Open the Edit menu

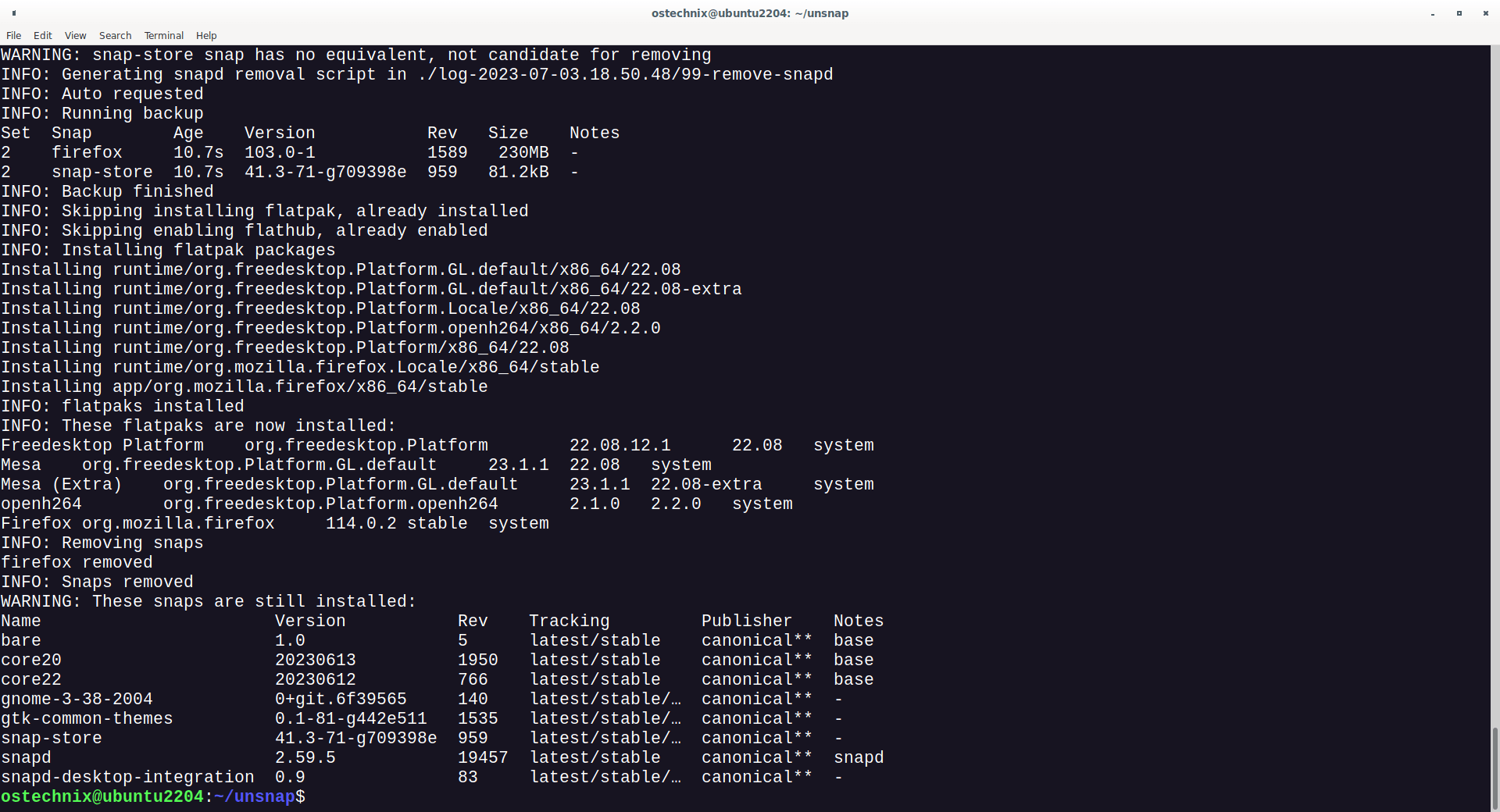point(43,35)
